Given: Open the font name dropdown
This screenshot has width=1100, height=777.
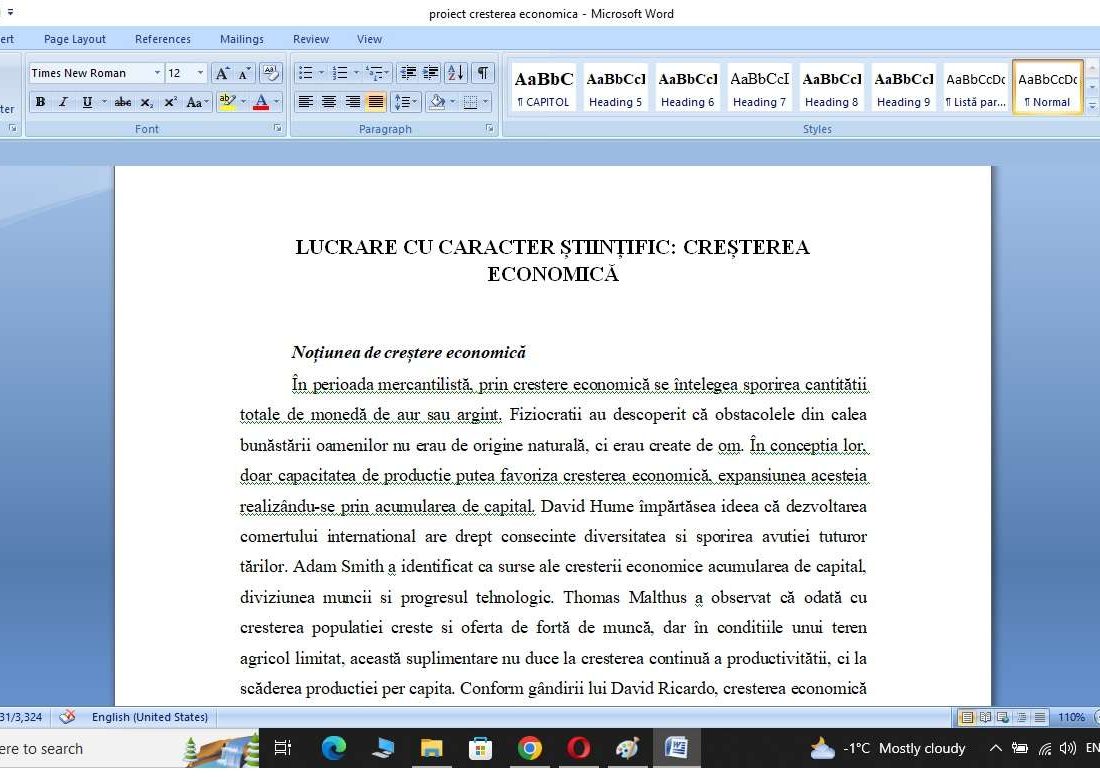Looking at the screenshot, I should (x=158, y=72).
